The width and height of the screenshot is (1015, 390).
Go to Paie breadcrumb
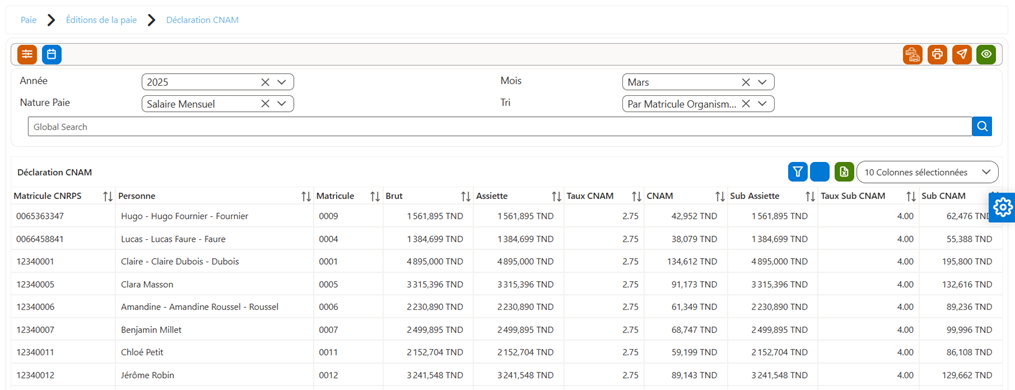click(28, 20)
